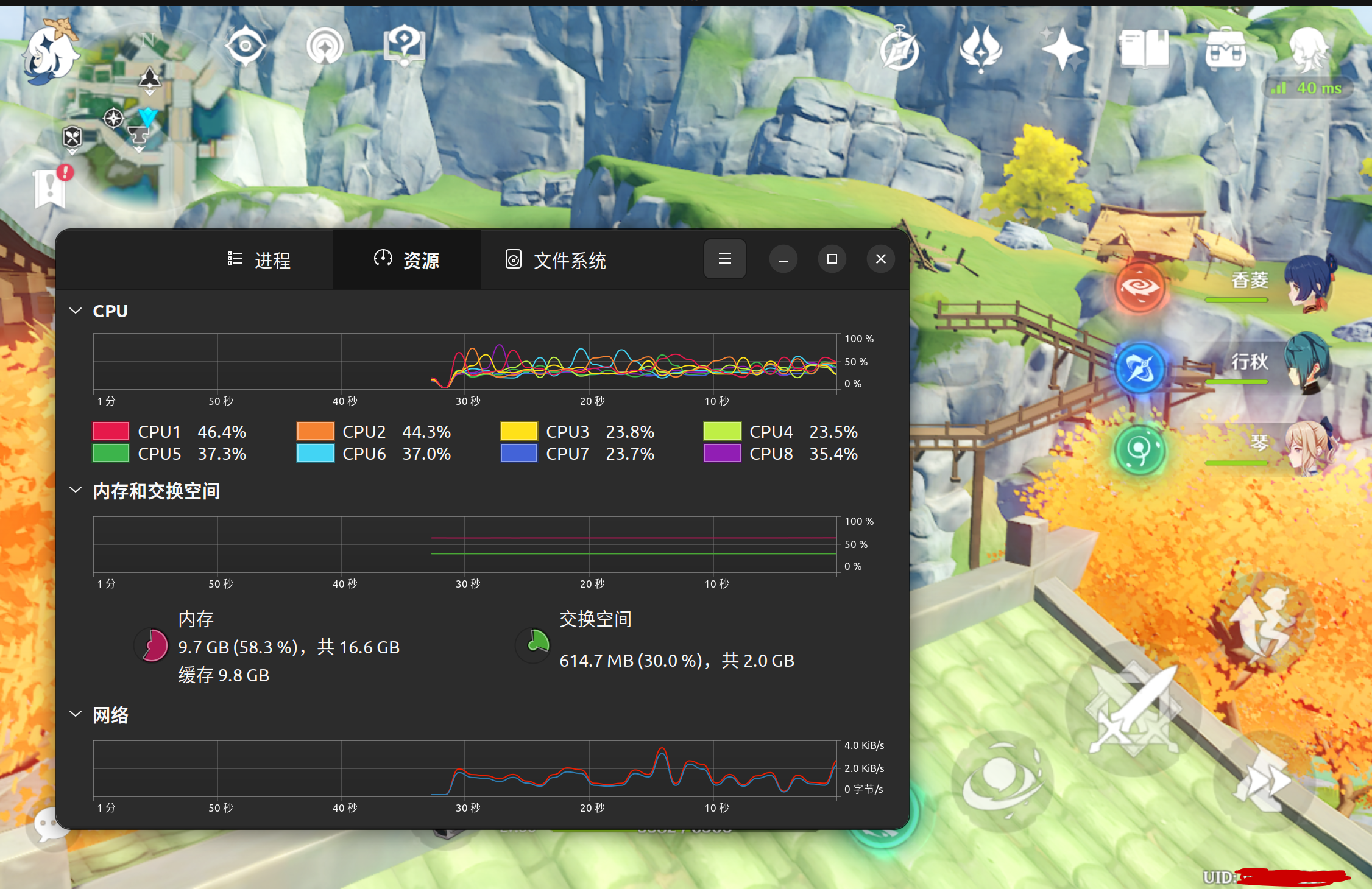Screen dimensions: 1372x889
Task: Maximize the system monitor window
Action: pyautogui.click(x=832, y=259)
